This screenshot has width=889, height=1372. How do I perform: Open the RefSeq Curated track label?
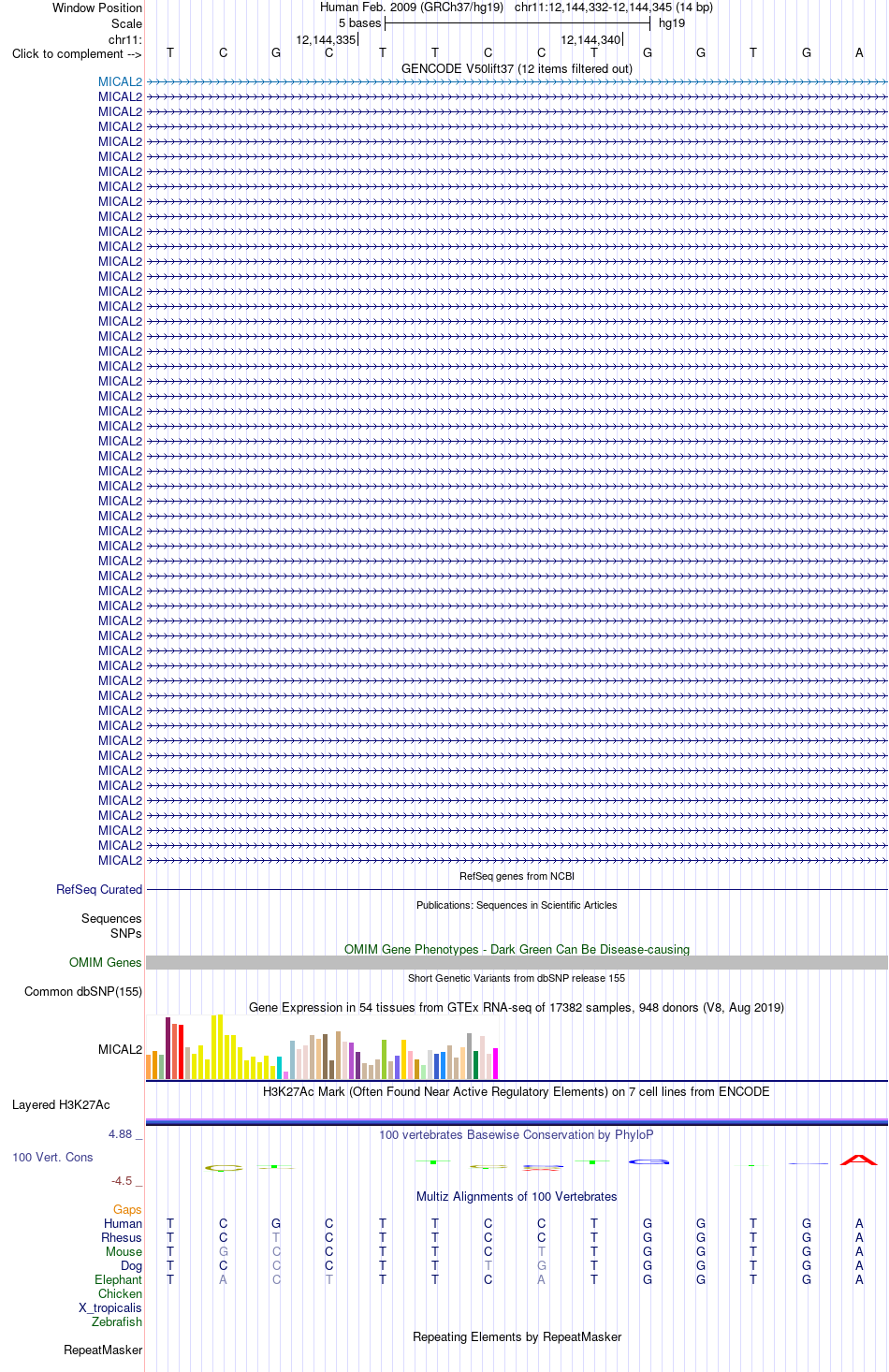click(x=99, y=889)
